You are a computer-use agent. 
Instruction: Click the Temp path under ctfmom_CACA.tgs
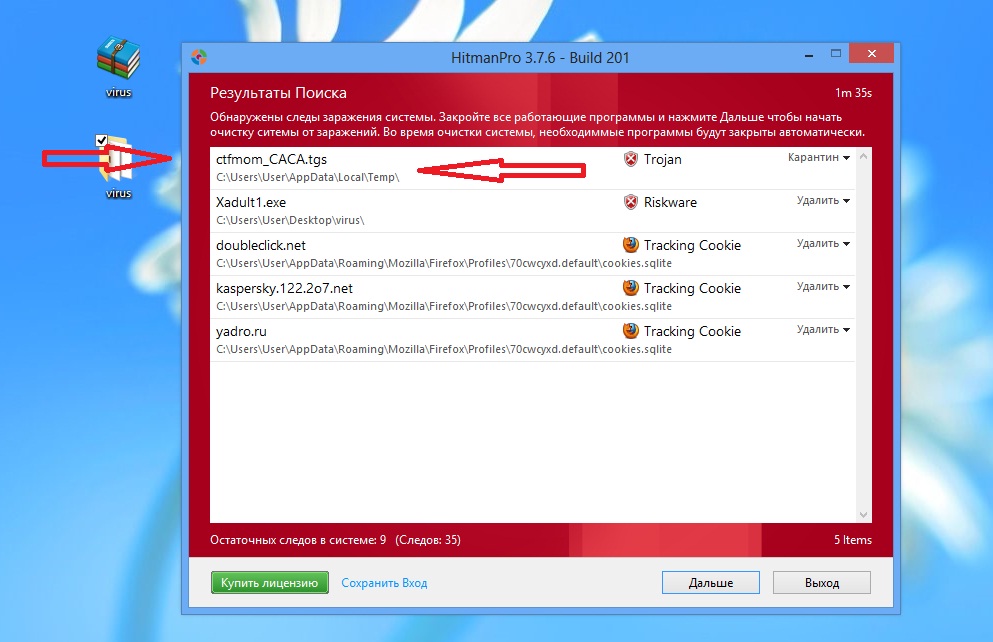[308, 177]
